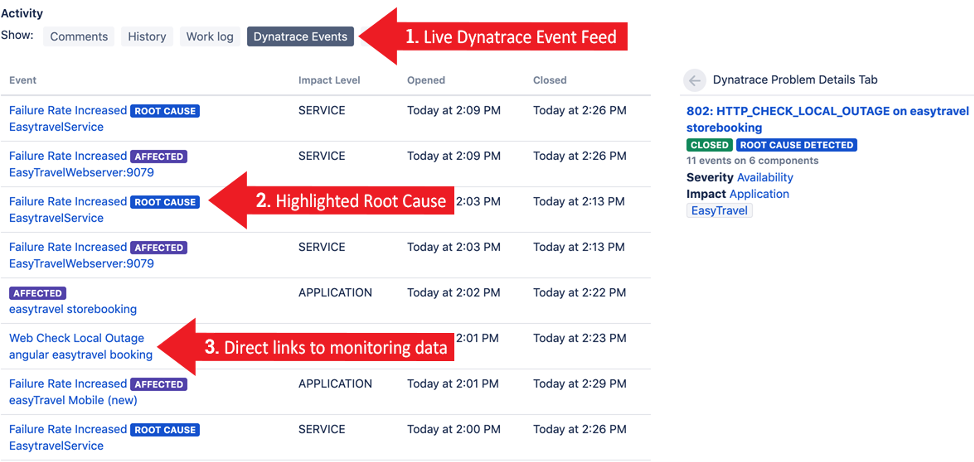Open the Web Check Local Outage link
The height and width of the screenshot is (462, 974).
pos(76,338)
